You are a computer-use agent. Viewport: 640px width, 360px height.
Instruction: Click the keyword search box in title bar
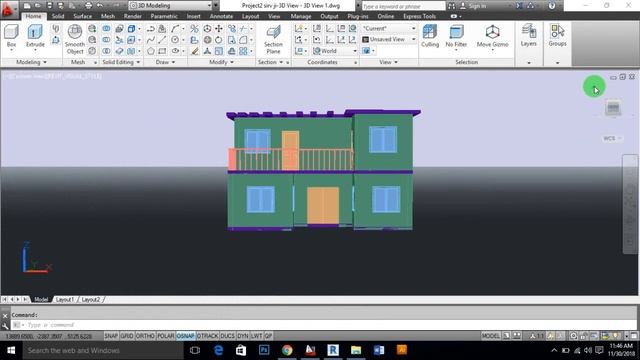click(403, 6)
